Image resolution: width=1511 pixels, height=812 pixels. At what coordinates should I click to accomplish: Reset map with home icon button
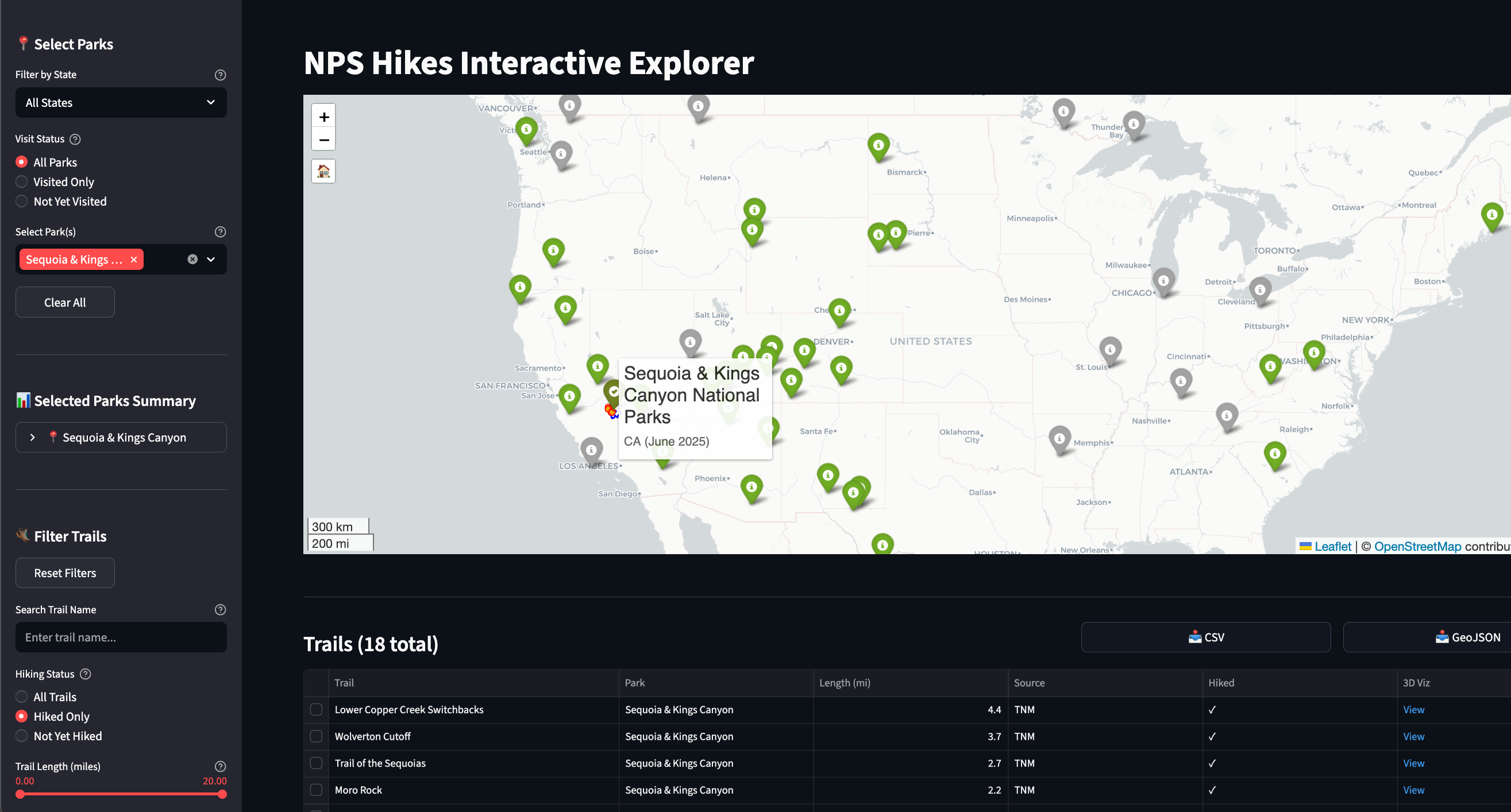pos(323,171)
